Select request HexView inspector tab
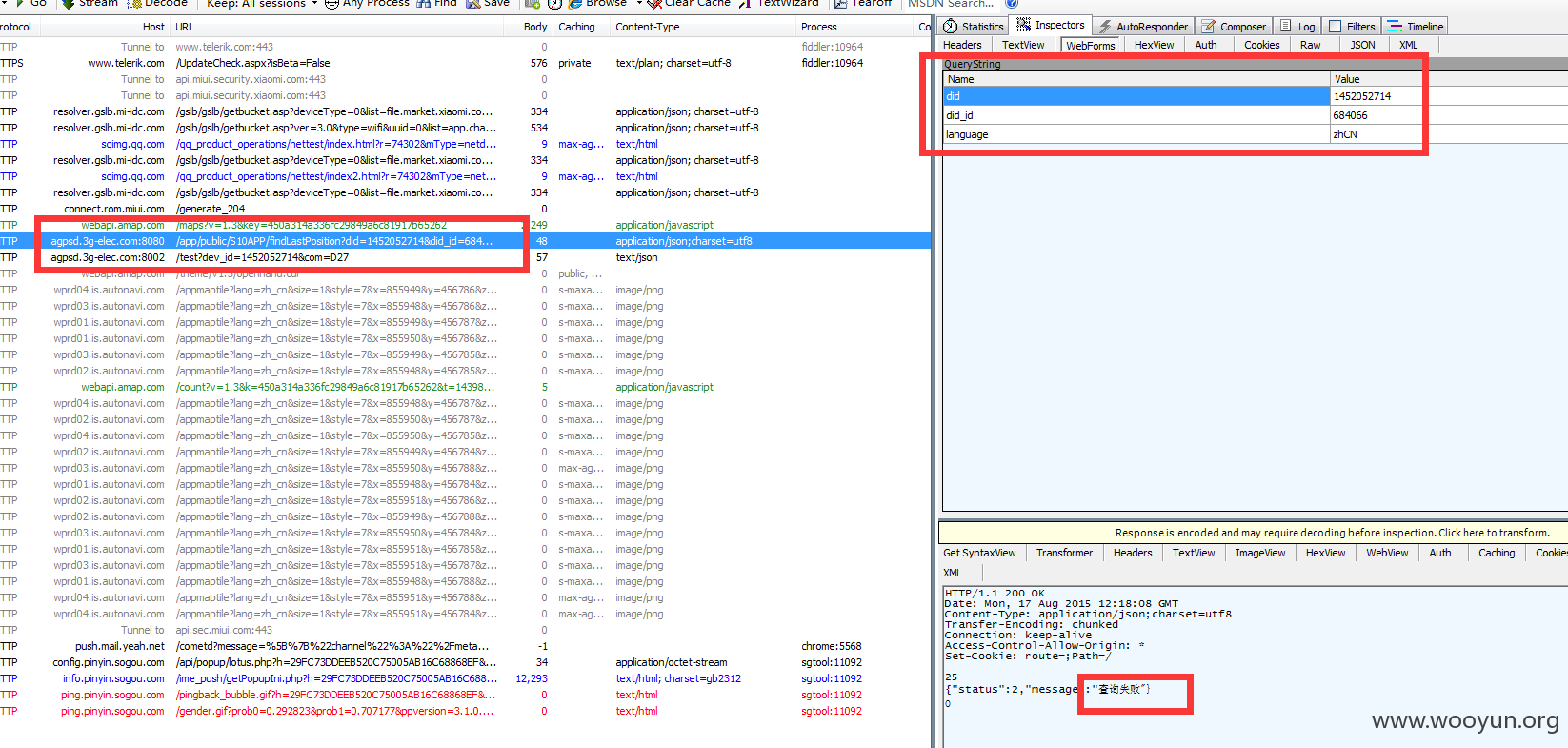The width and height of the screenshot is (1568, 748). (1154, 45)
